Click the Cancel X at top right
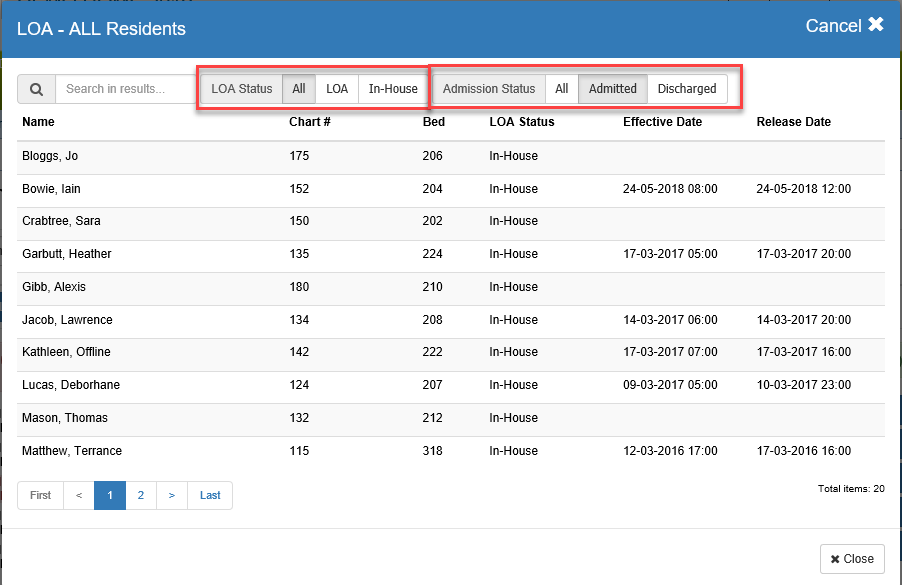902x585 pixels. pyautogui.click(x=845, y=26)
